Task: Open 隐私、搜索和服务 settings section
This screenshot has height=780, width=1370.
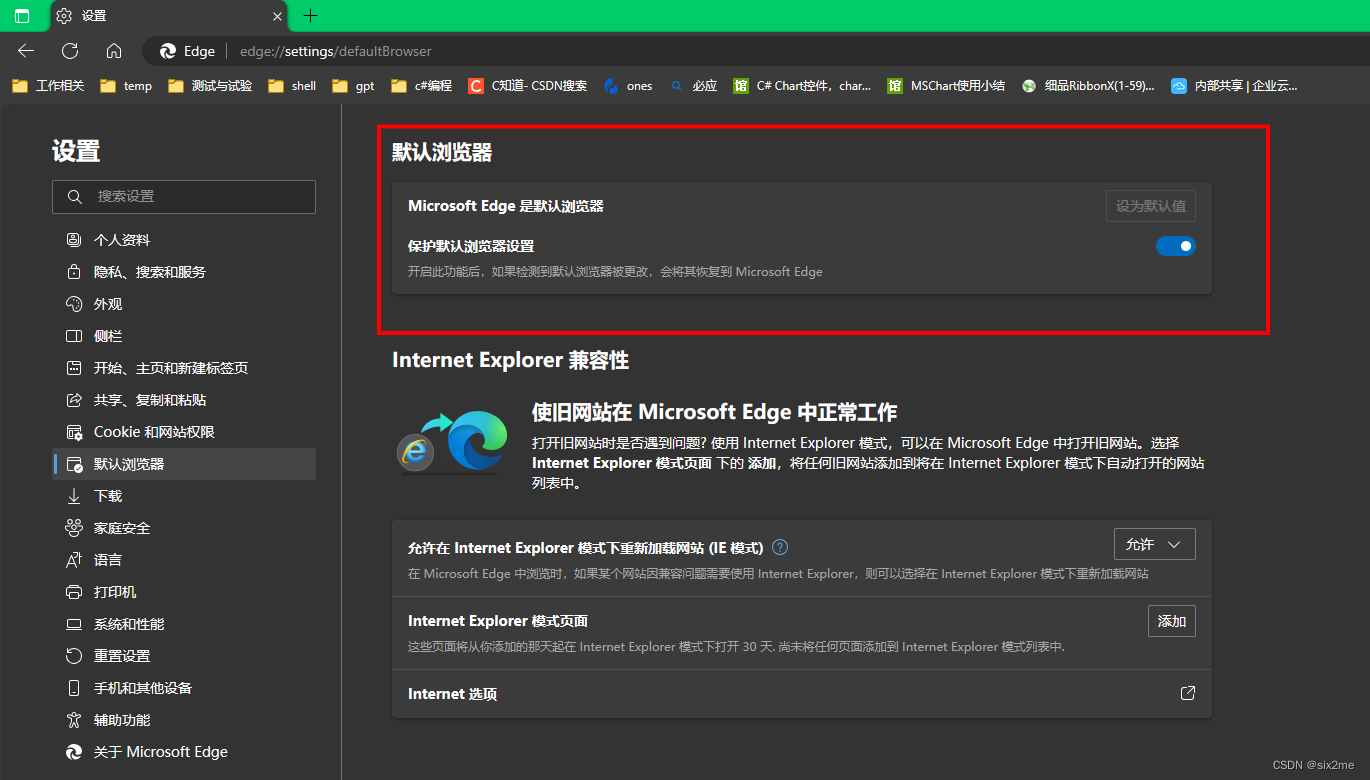Action: tap(184, 272)
